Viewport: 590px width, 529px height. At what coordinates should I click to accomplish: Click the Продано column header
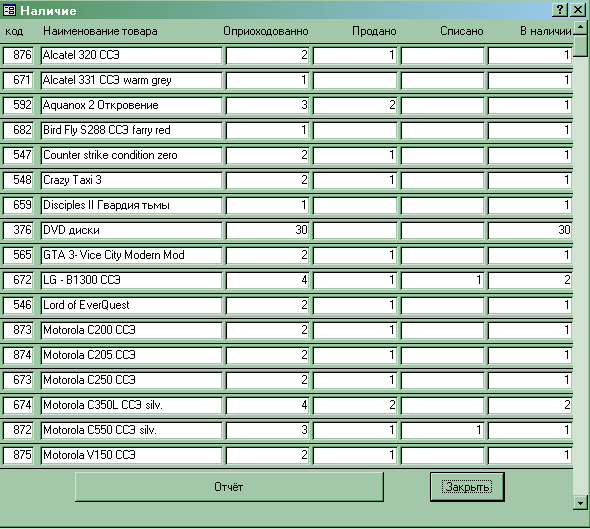(374, 31)
